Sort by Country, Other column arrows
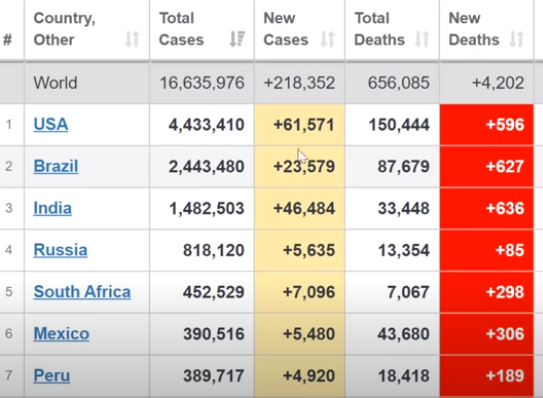This screenshot has width=543, height=398. pyautogui.click(x=132, y=39)
